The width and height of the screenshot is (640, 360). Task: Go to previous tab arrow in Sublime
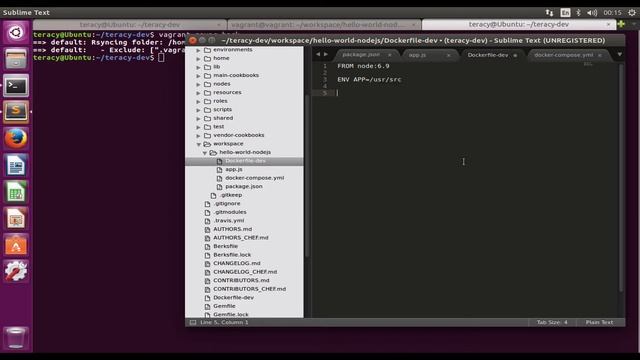tap(318, 54)
